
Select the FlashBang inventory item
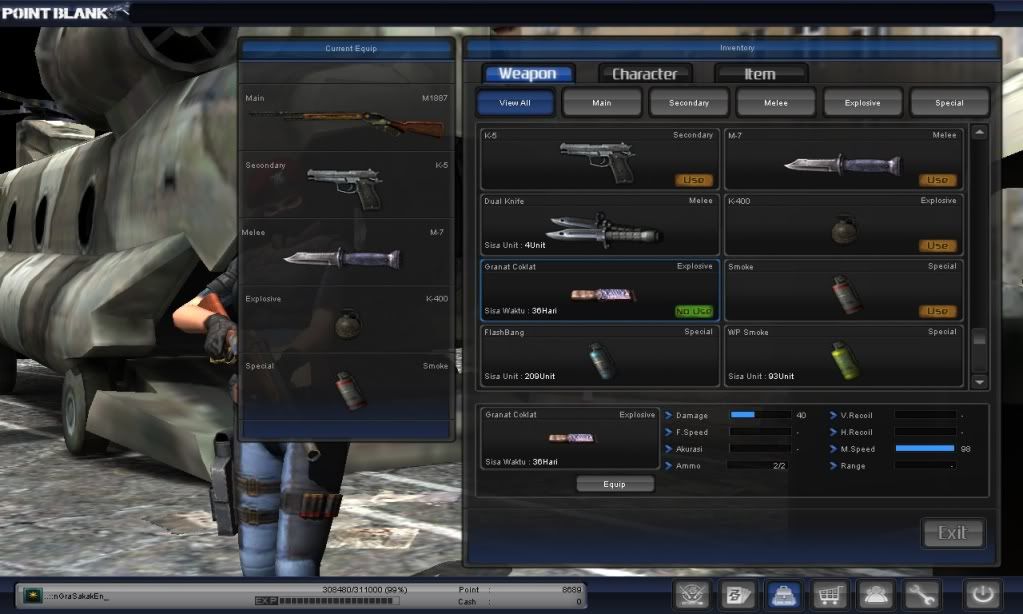(600, 356)
